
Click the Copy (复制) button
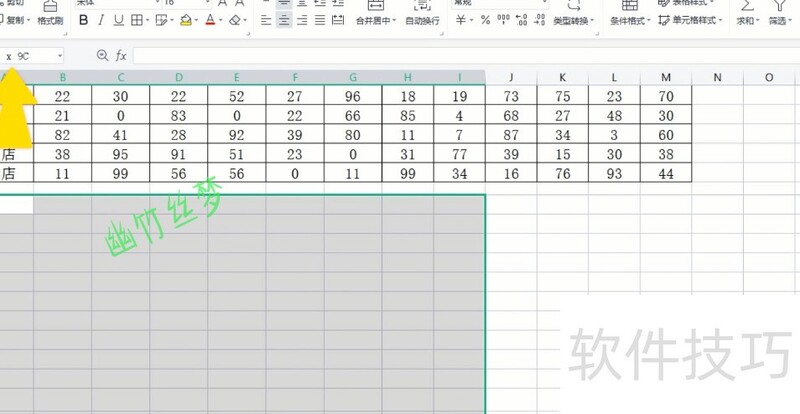pos(14,20)
